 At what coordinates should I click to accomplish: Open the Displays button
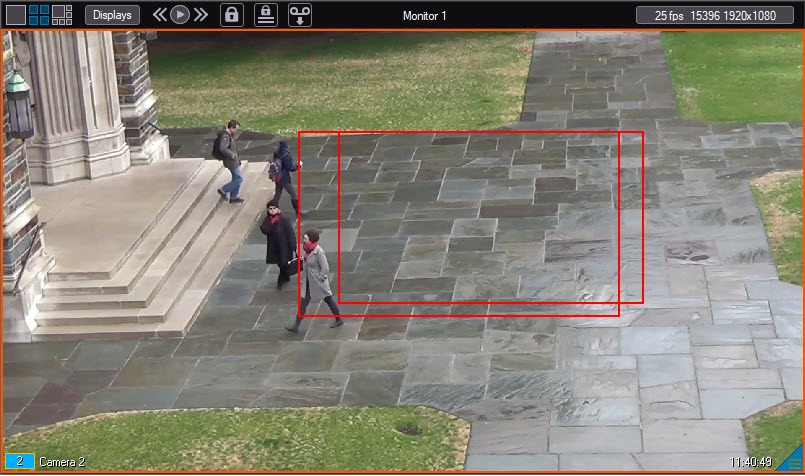pyautogui.click(x=112, y=15)
